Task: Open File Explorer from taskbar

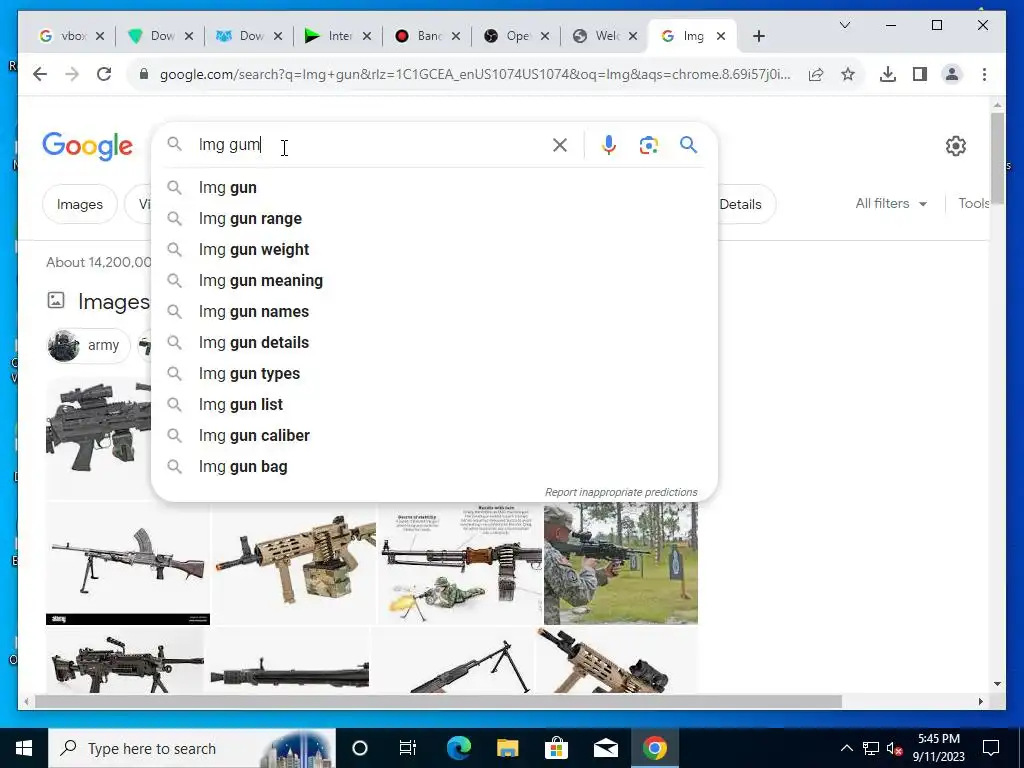Action: [507, 748]
